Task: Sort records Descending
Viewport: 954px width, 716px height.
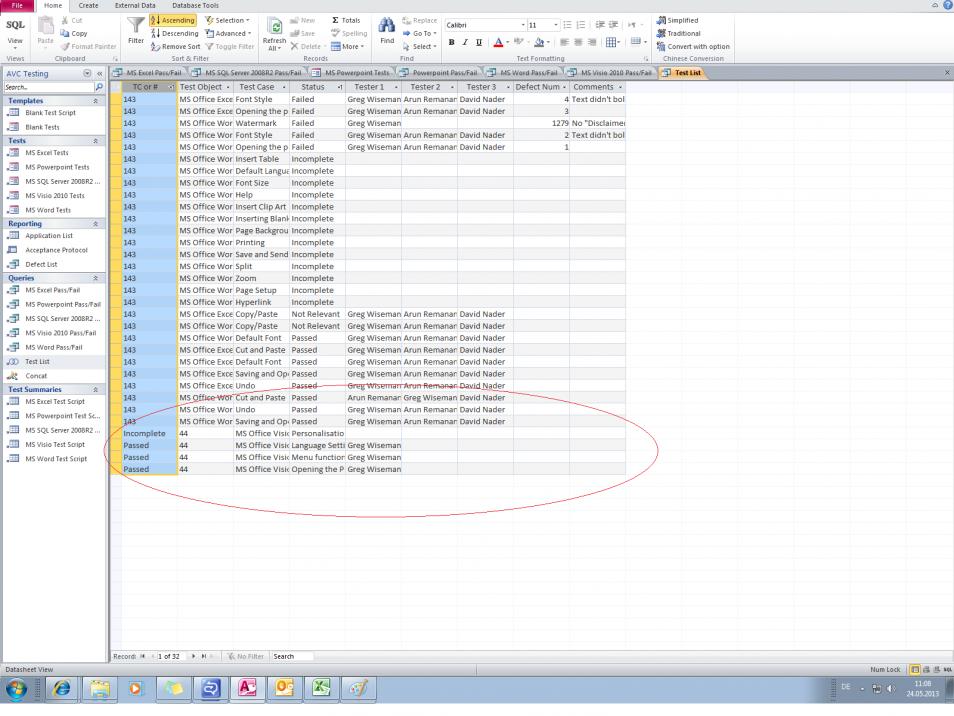Action: pyautogui.click(x=175, y=33)
